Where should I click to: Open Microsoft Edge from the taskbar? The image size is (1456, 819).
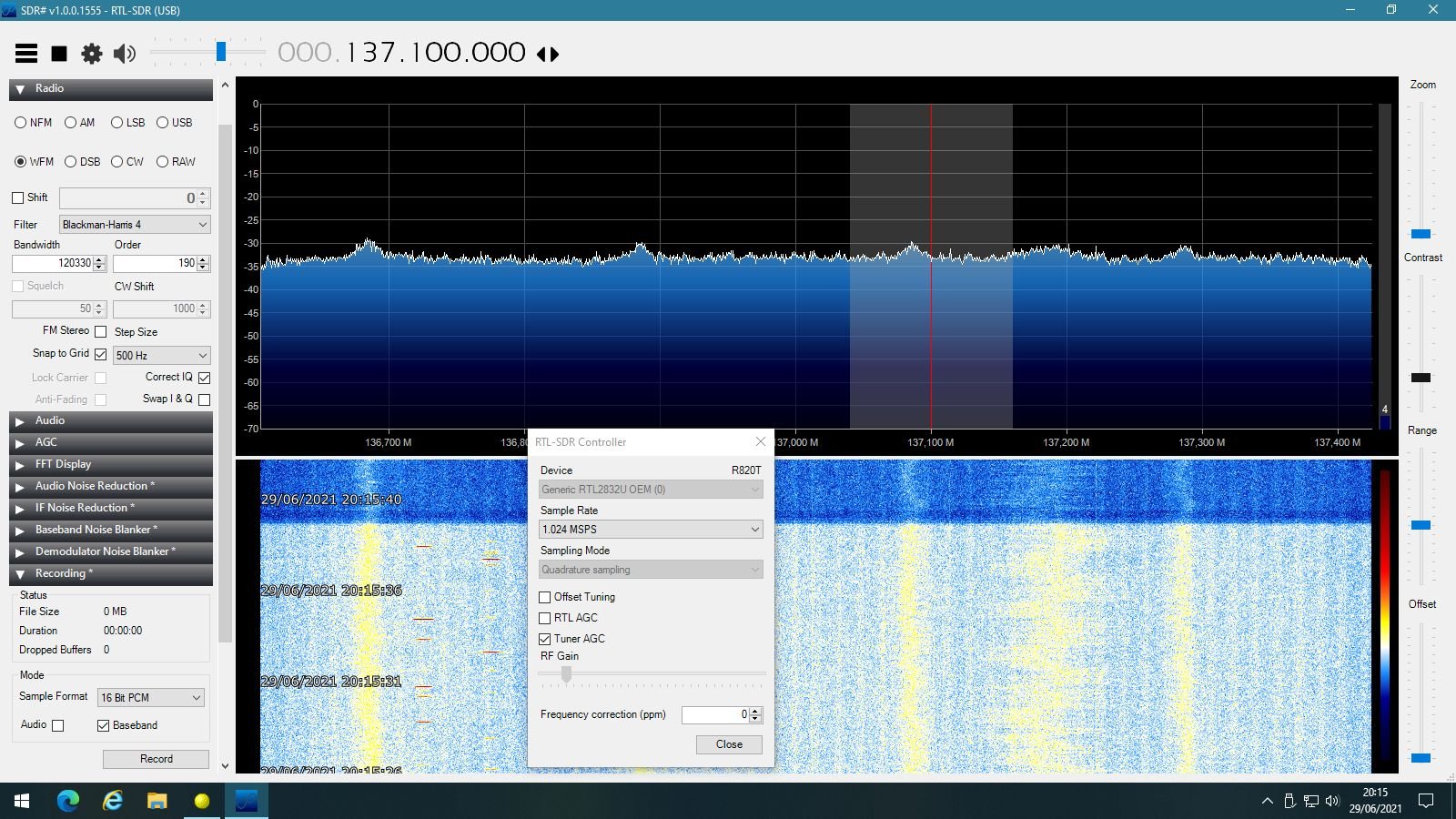tap(68, 801)
